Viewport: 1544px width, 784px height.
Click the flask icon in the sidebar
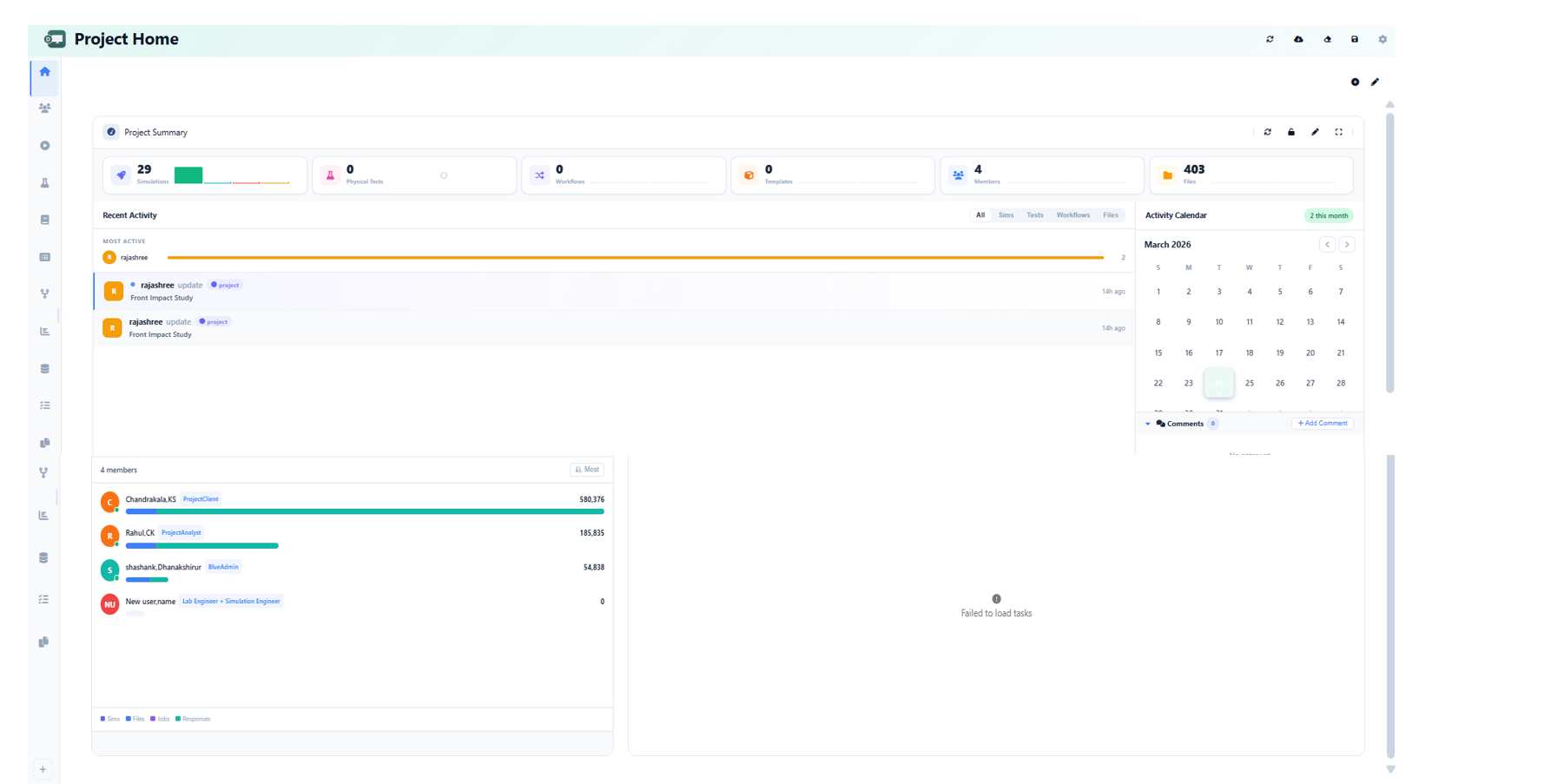click(x=44, y=183)
